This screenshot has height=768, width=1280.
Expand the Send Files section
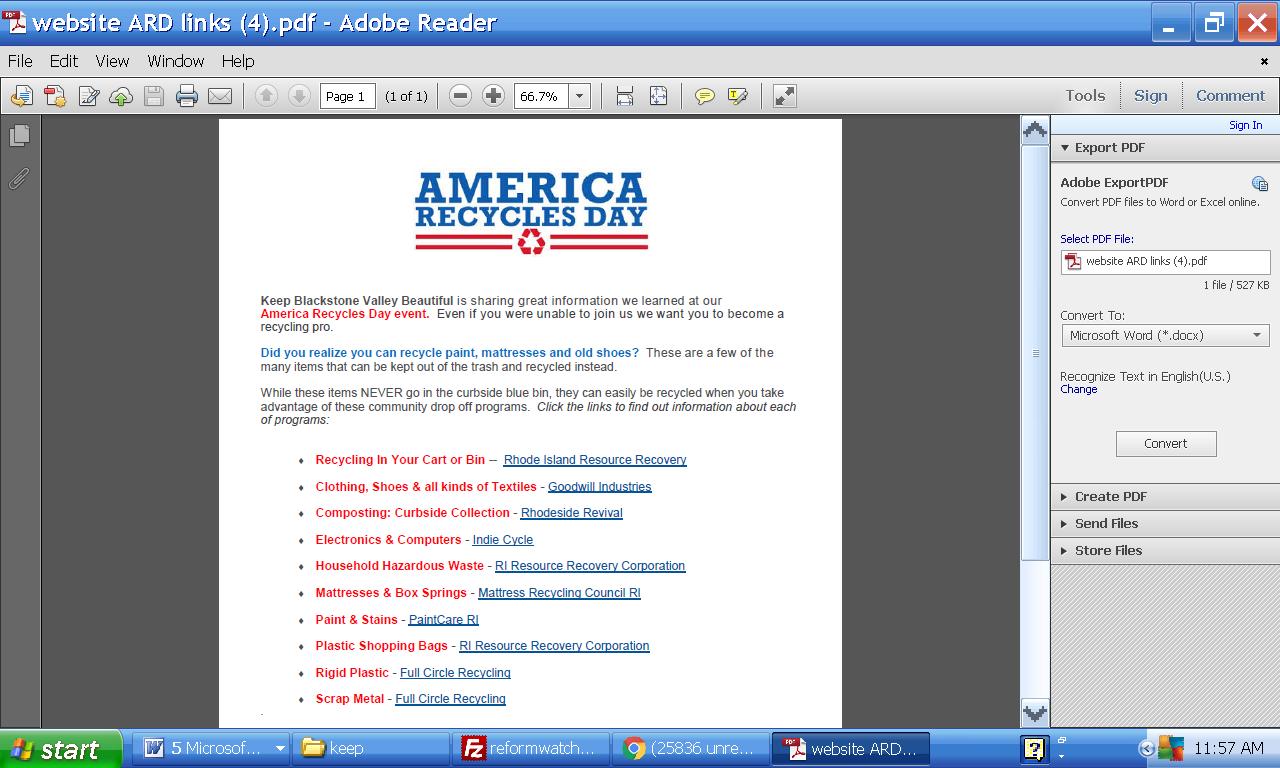click(x=1106, y=523)
